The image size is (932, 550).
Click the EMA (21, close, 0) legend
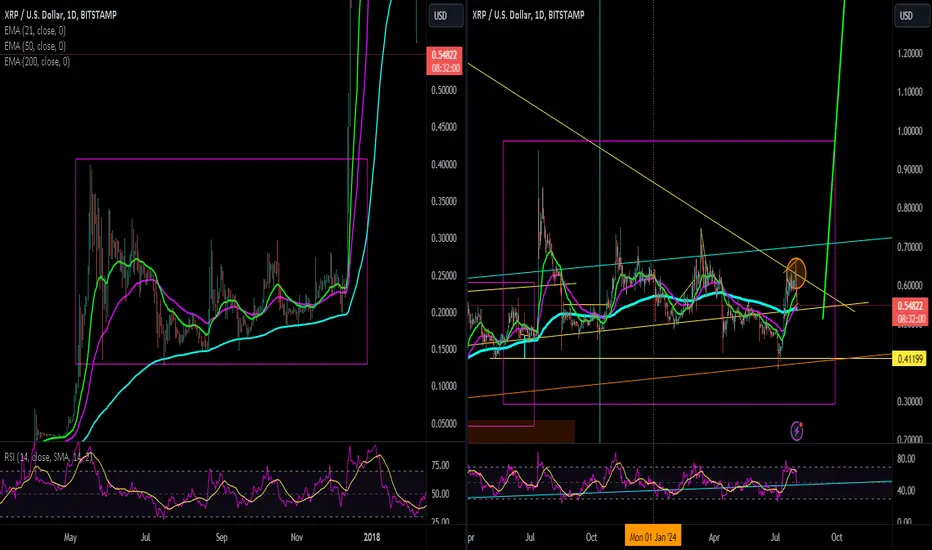click(x=35, y=30)
